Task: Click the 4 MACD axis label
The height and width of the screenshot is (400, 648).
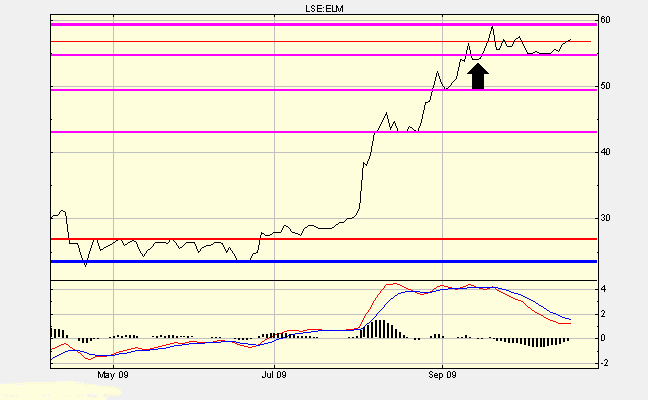Action: pyautogui.click(x=603, y=289)
